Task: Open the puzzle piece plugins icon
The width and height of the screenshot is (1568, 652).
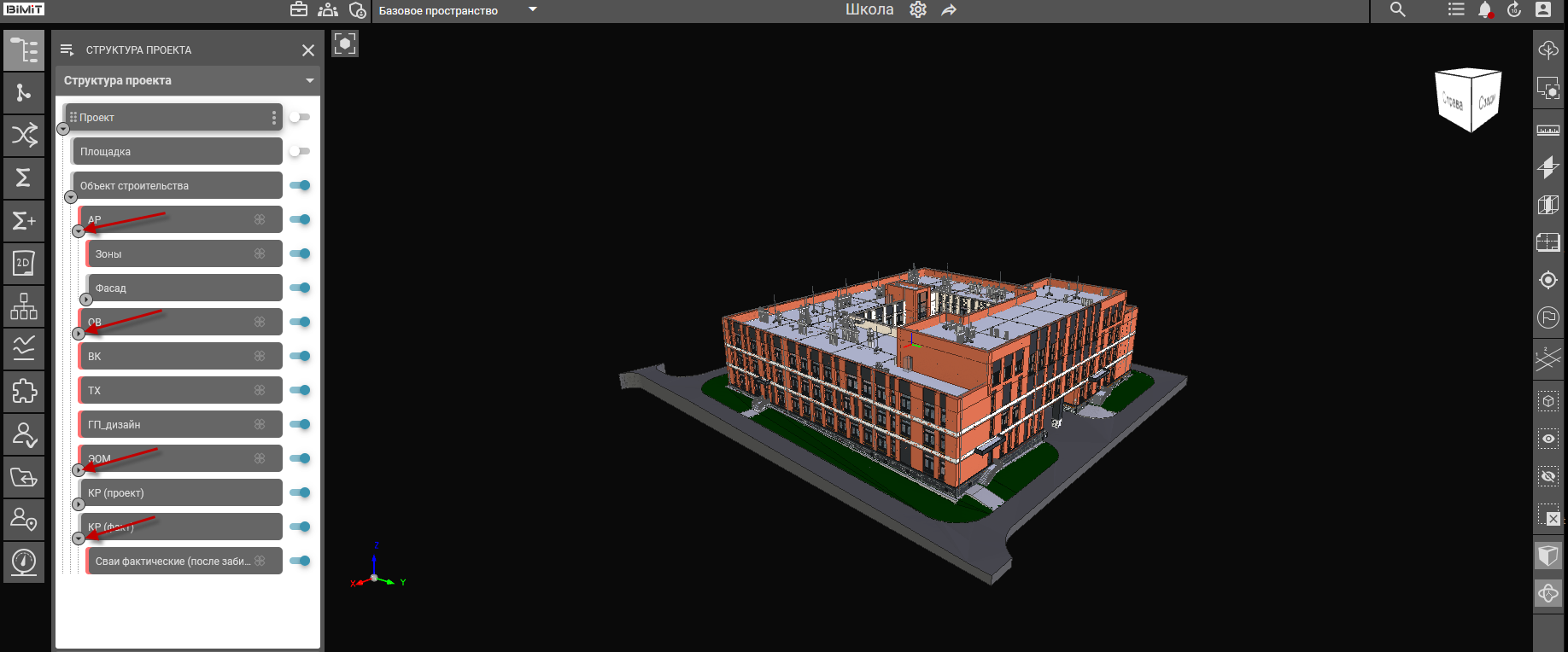Action: click(24, 391)
